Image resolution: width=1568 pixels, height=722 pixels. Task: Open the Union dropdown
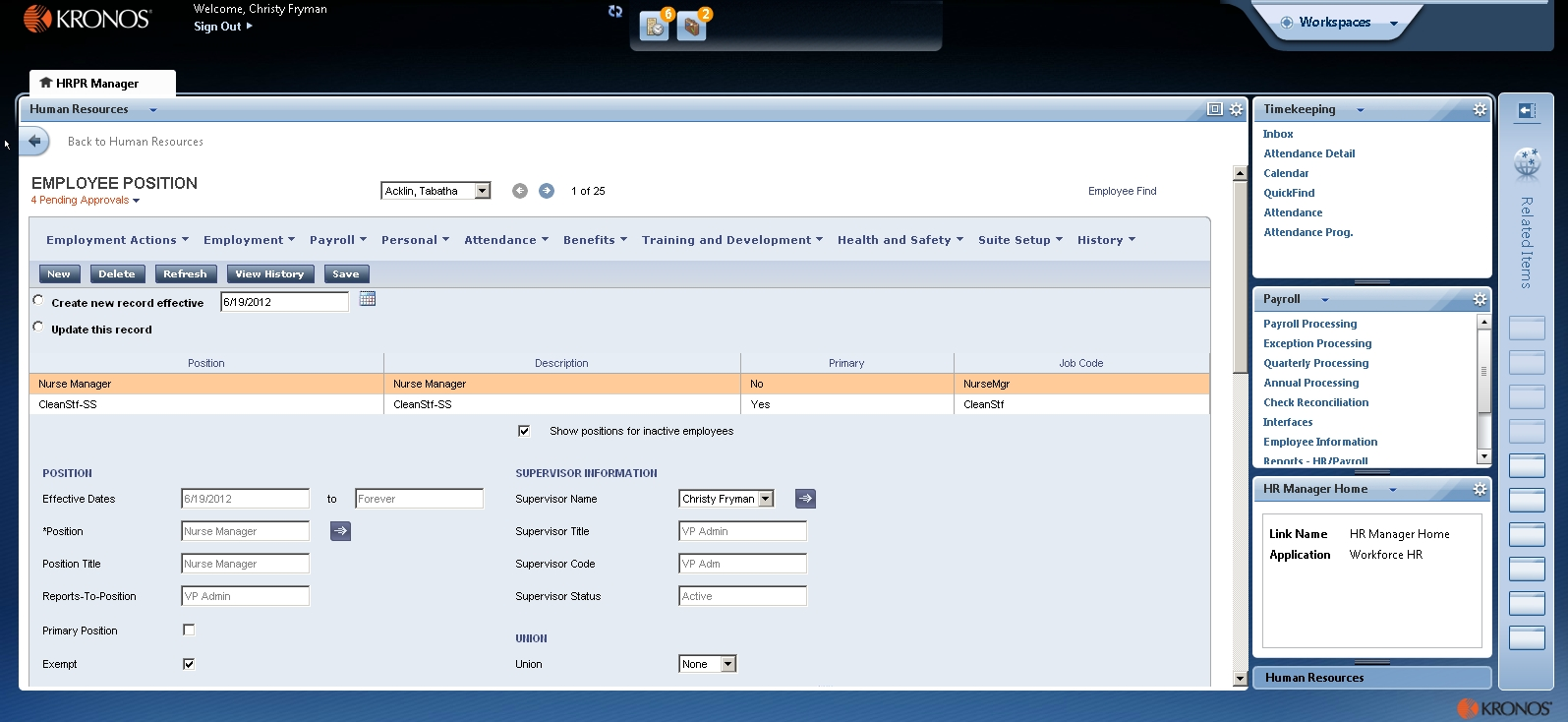pyautogui.click(x=728, y=664)
